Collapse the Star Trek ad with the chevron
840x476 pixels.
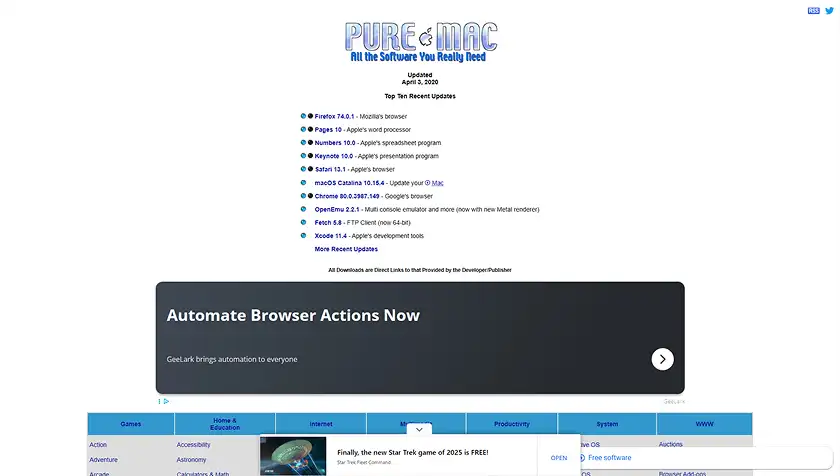pyautogui.click(x=419, y=429)
